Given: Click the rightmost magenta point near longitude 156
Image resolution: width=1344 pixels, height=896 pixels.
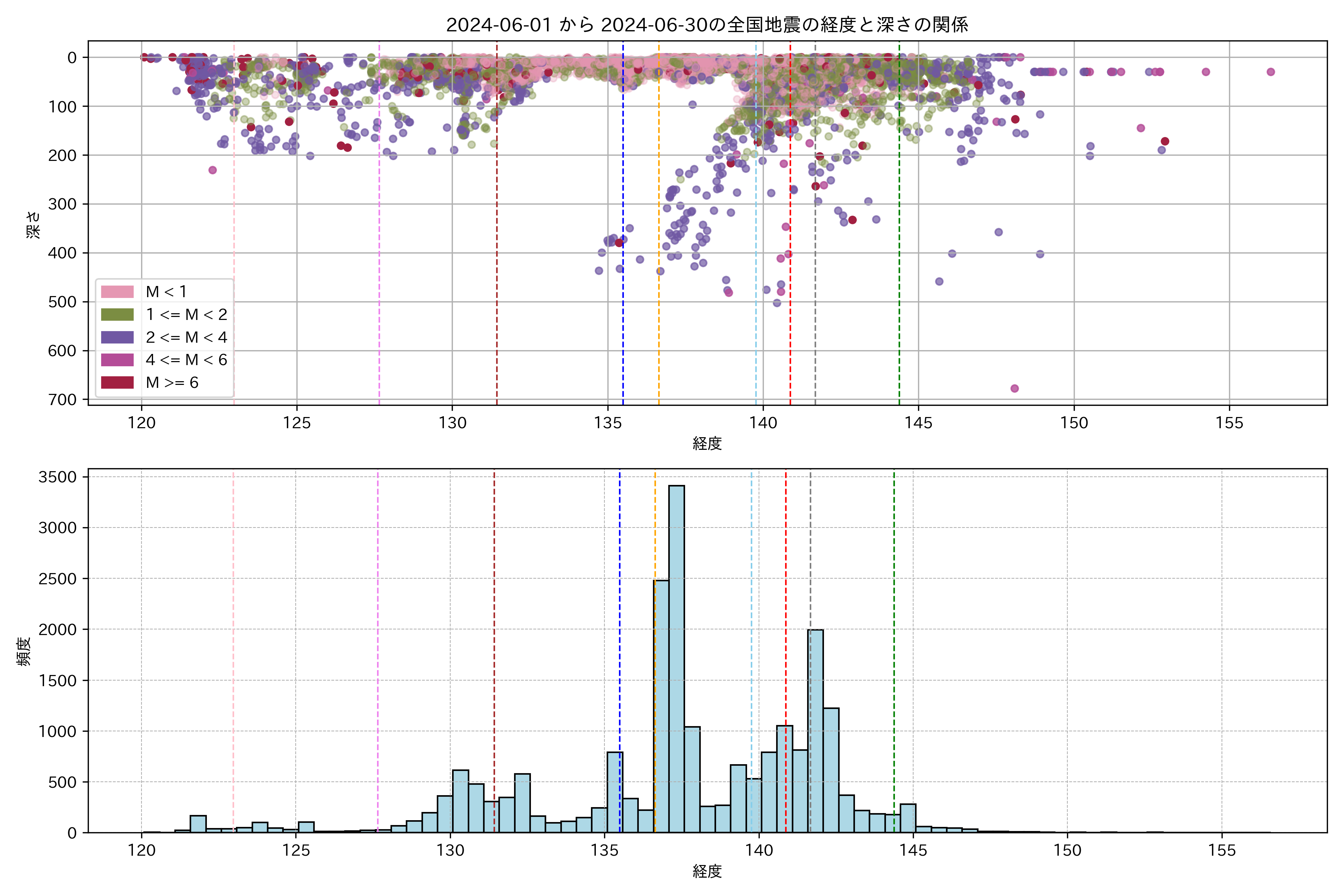Looking at the screenshot, I should 1270,72.
